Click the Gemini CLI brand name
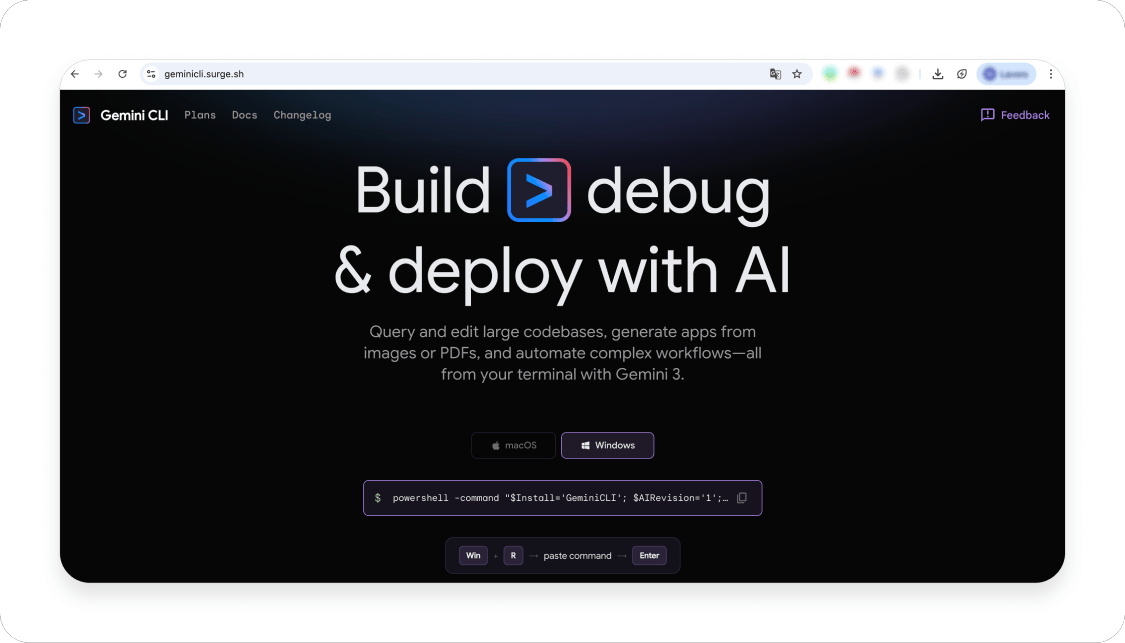Screen dimensions: 1125x643 coord(134,115)
